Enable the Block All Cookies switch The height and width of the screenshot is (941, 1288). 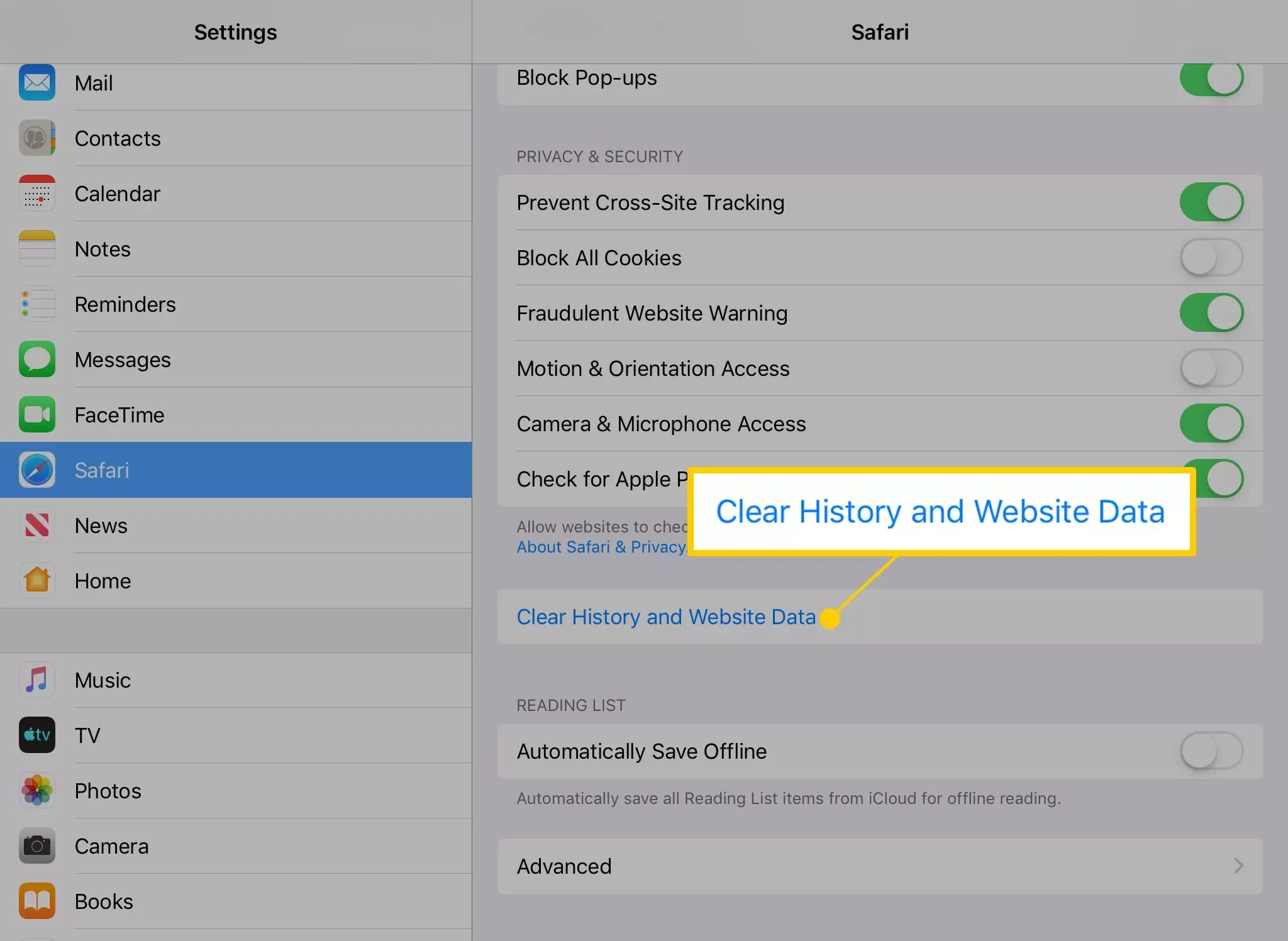click(x=1211, y=258)
